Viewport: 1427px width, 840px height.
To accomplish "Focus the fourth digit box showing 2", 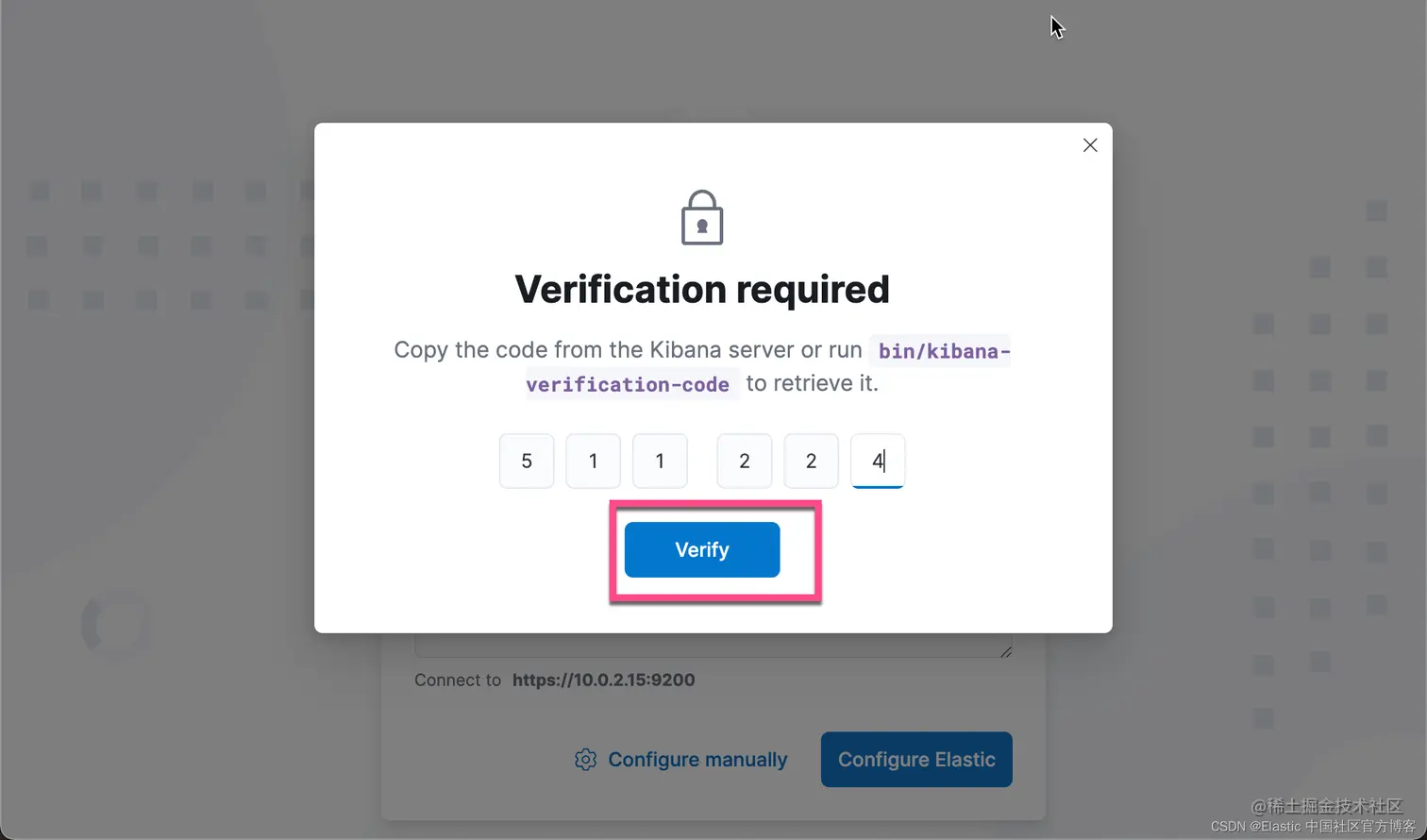I will coord(745,461).
